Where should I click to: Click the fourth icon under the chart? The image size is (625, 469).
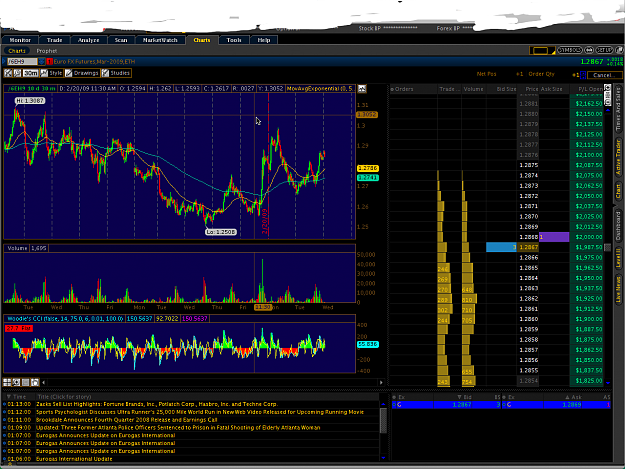click(x=35, y=383)
